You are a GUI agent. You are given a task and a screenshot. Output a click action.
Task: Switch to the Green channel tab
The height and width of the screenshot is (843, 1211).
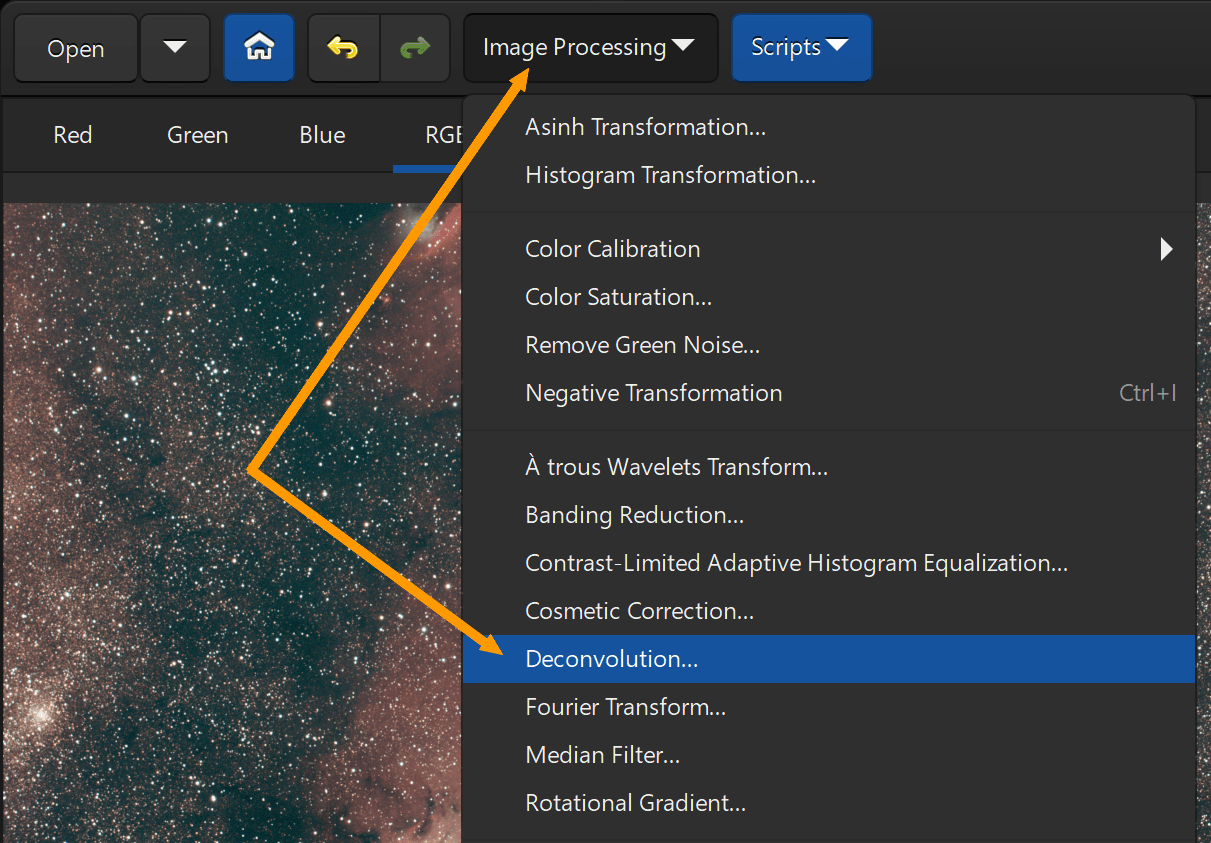[198, 135]
